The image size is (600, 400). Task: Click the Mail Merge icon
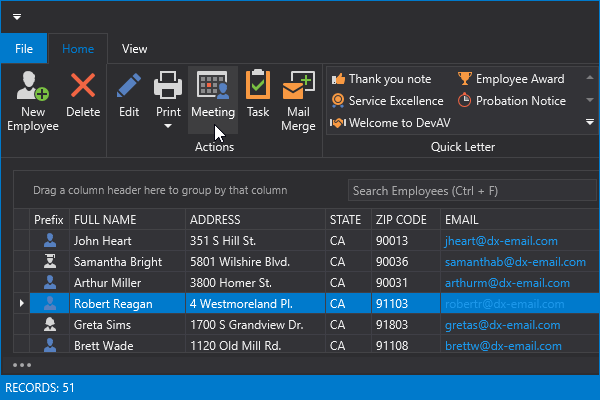pyautogui.click(x=297, y=87)
